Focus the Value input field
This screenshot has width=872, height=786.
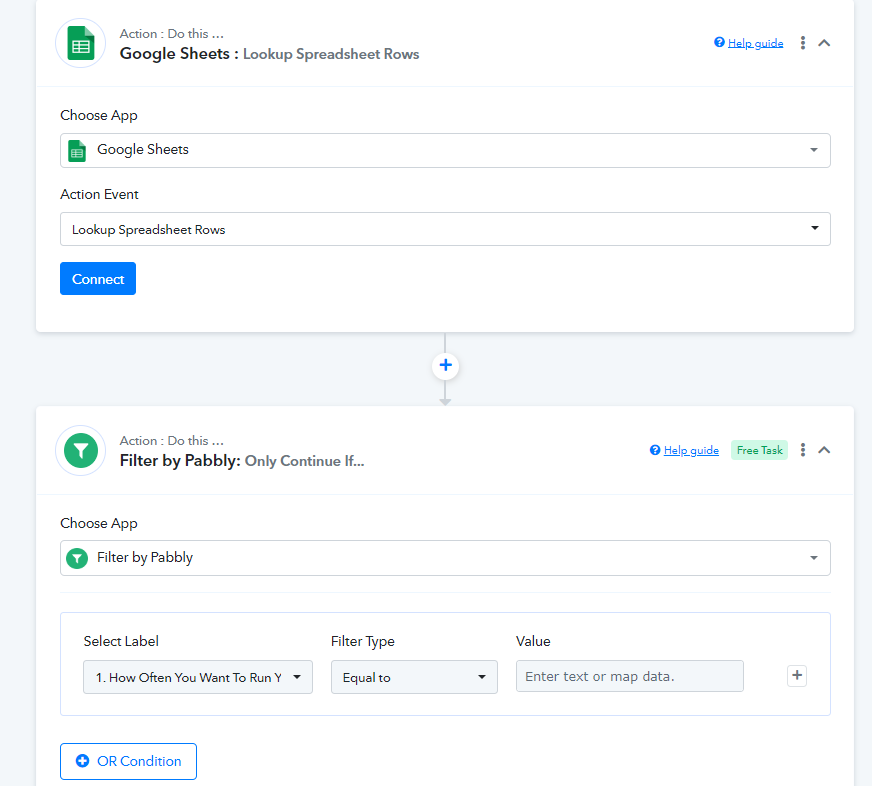(630, 676)
